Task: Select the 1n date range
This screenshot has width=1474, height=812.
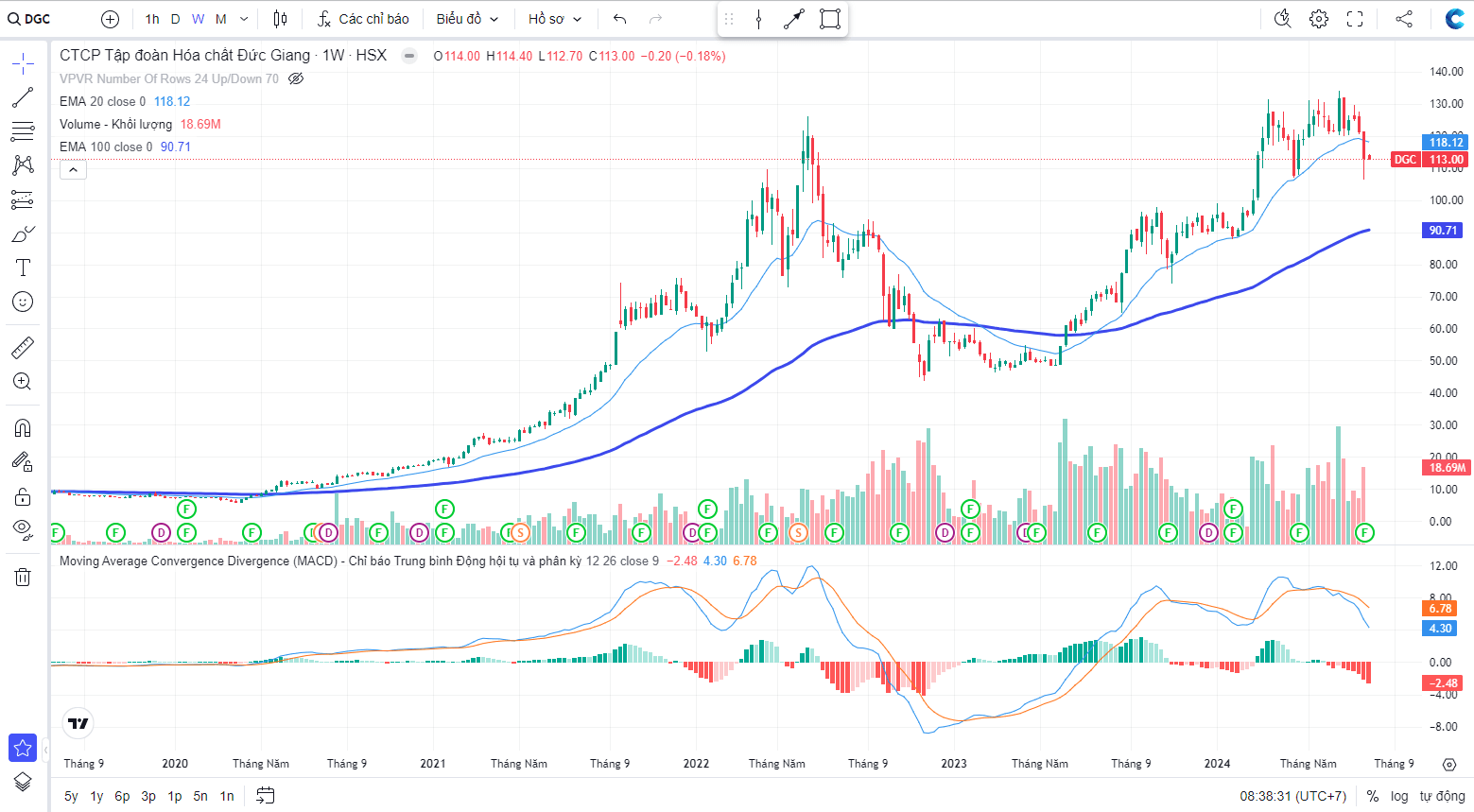Action: [227, 796]
